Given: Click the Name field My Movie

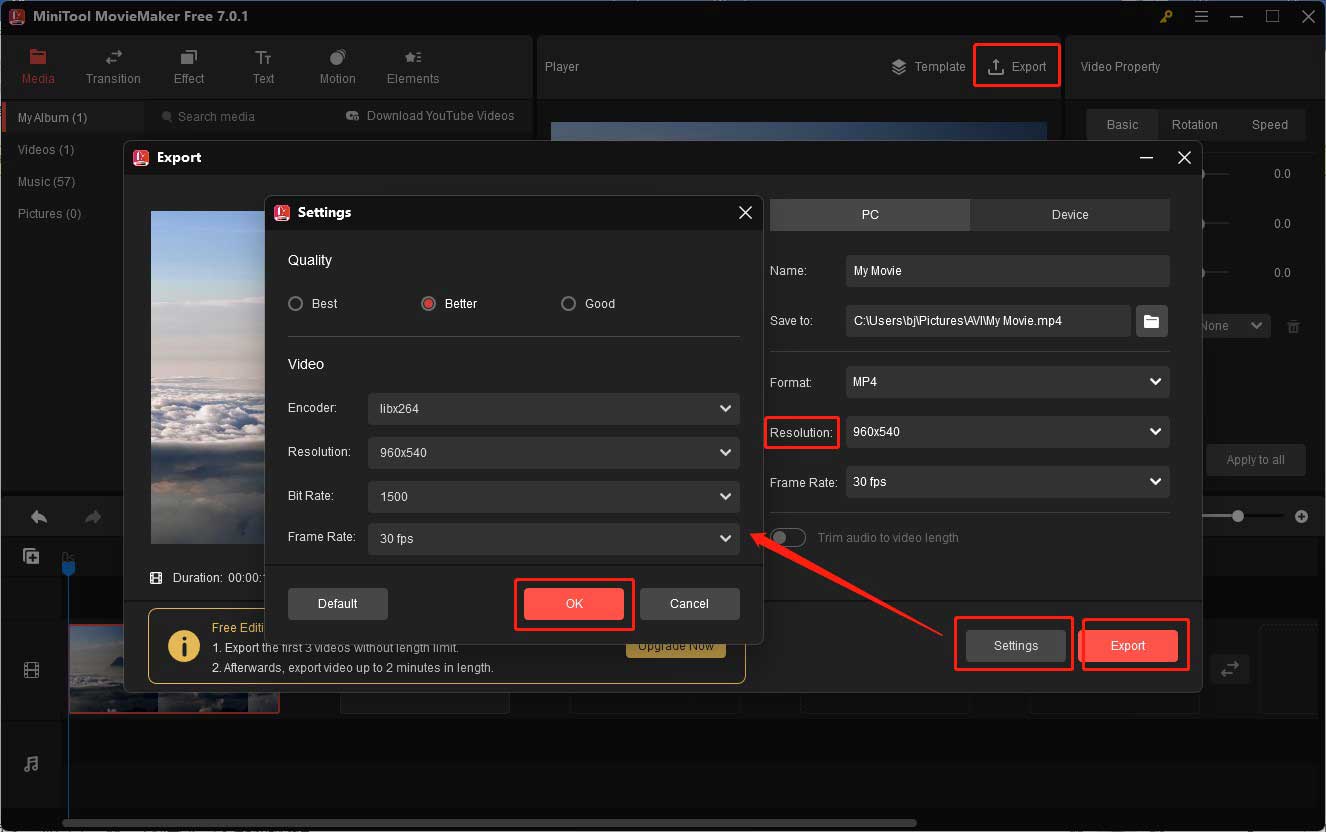Looking at the screenshot, I should (1008, 271).
